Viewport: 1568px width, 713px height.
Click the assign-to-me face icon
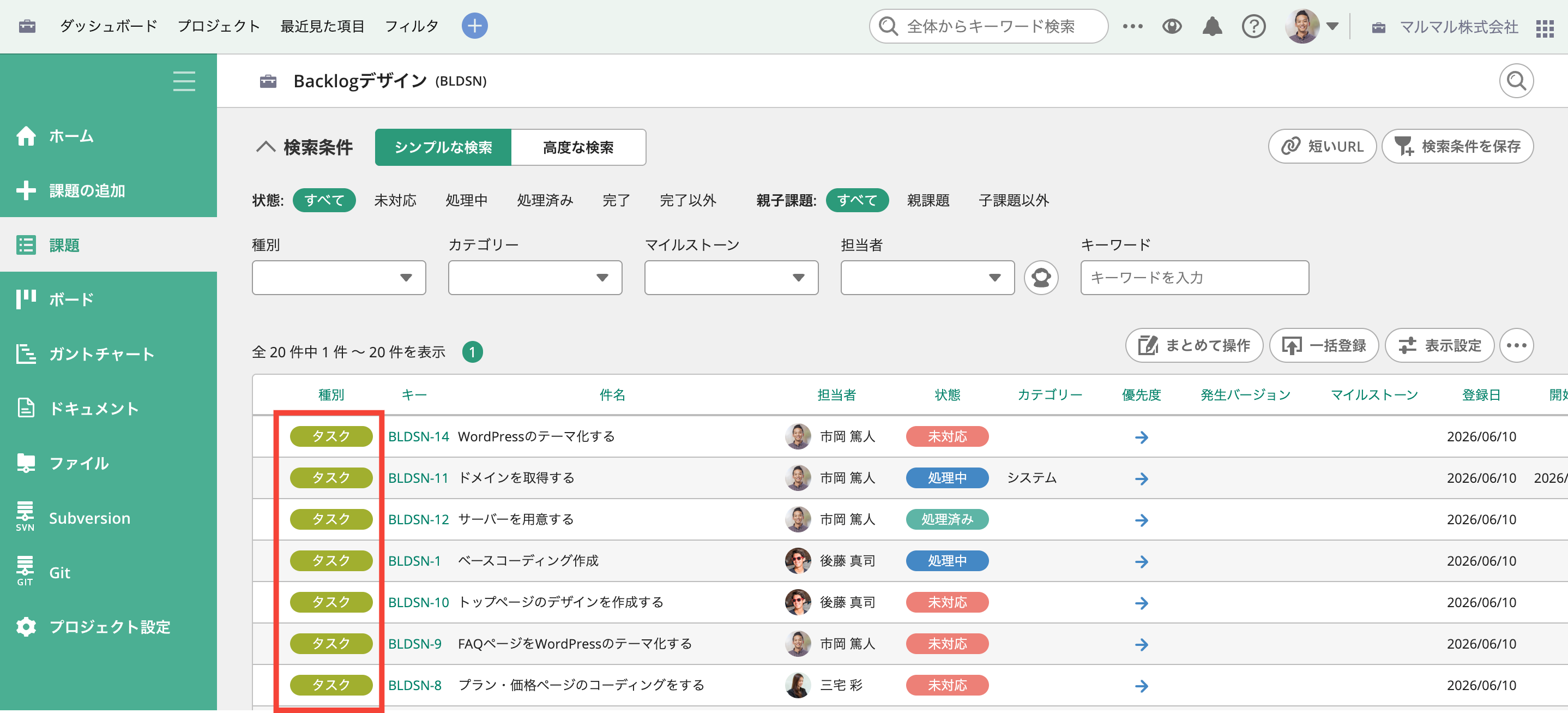pyautogui.click(x=1041, y=278)
